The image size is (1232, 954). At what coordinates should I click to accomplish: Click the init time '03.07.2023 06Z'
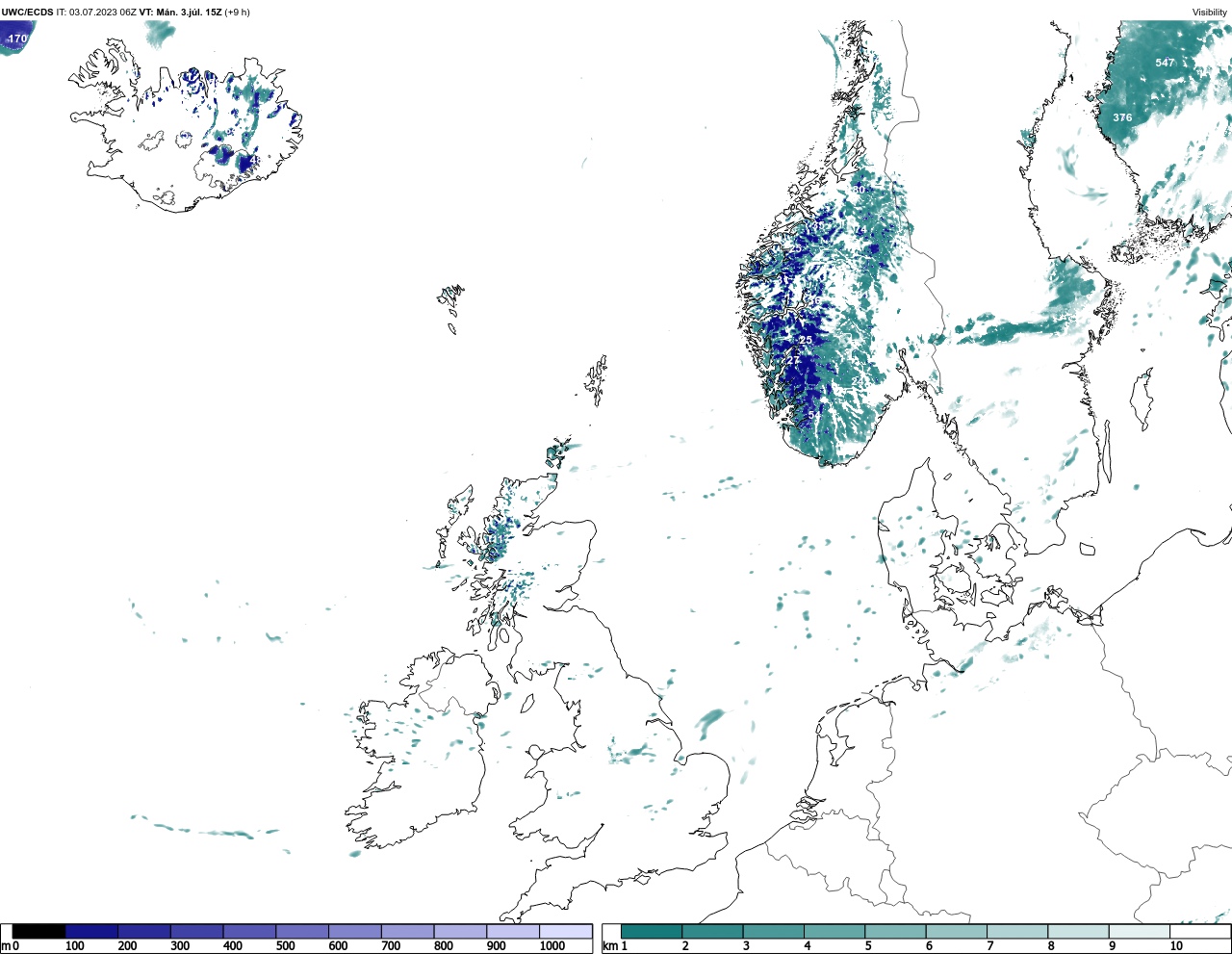(x=103, y=12)
